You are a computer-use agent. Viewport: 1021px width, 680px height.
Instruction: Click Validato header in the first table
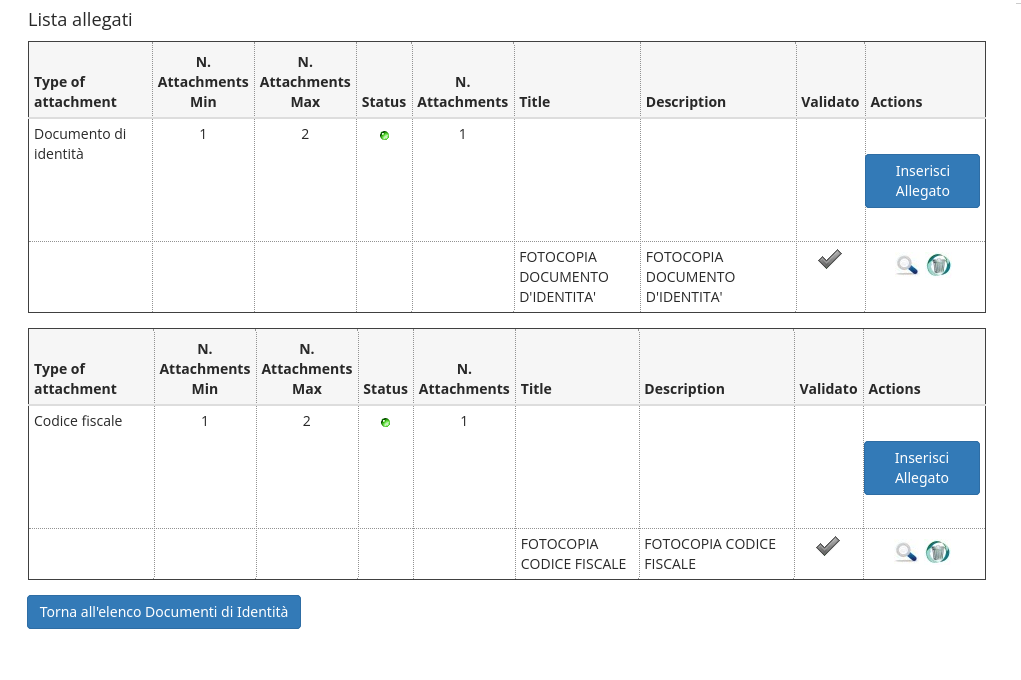point(830,102)
